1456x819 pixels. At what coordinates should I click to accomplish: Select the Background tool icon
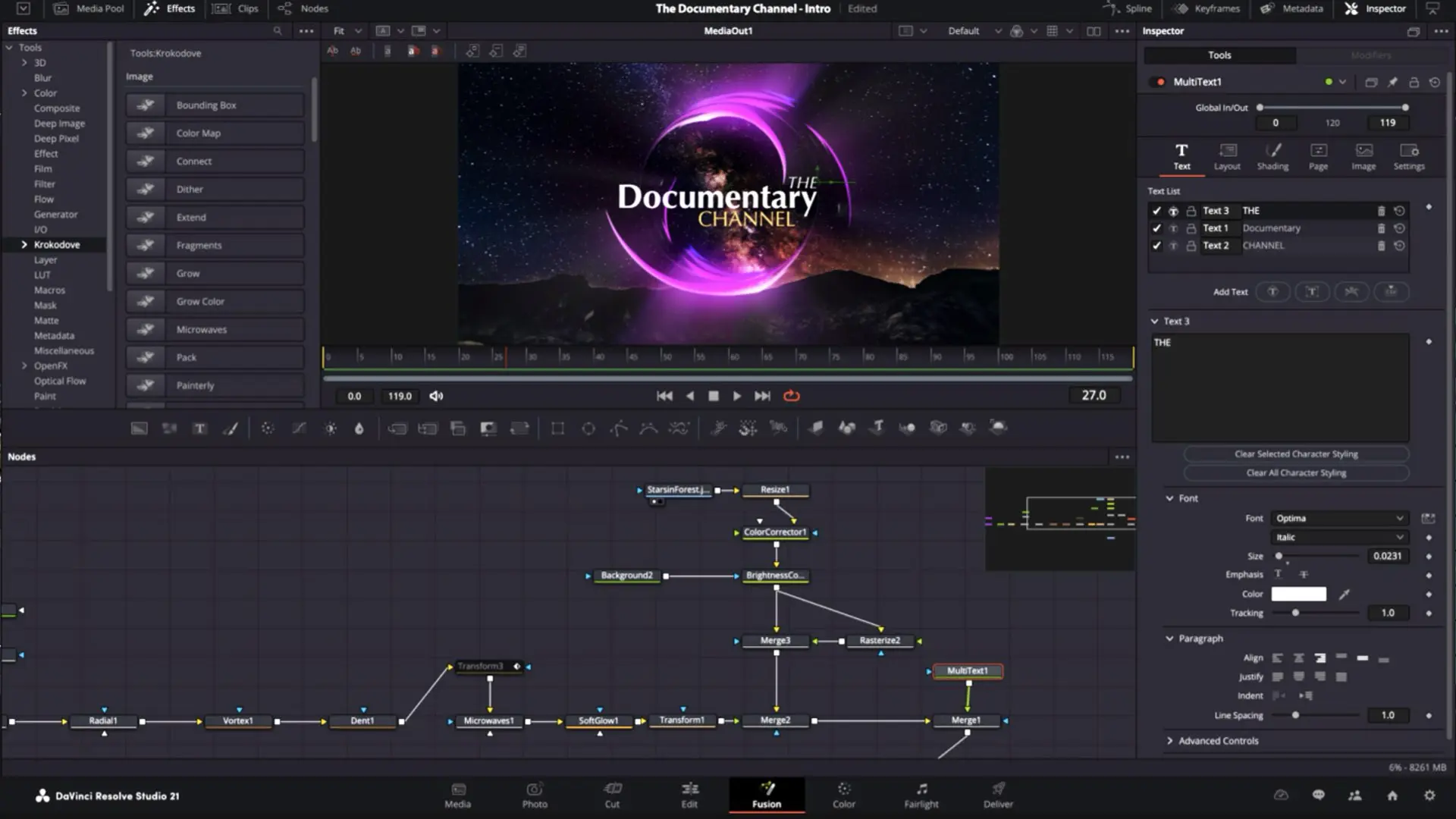(139, 428)
